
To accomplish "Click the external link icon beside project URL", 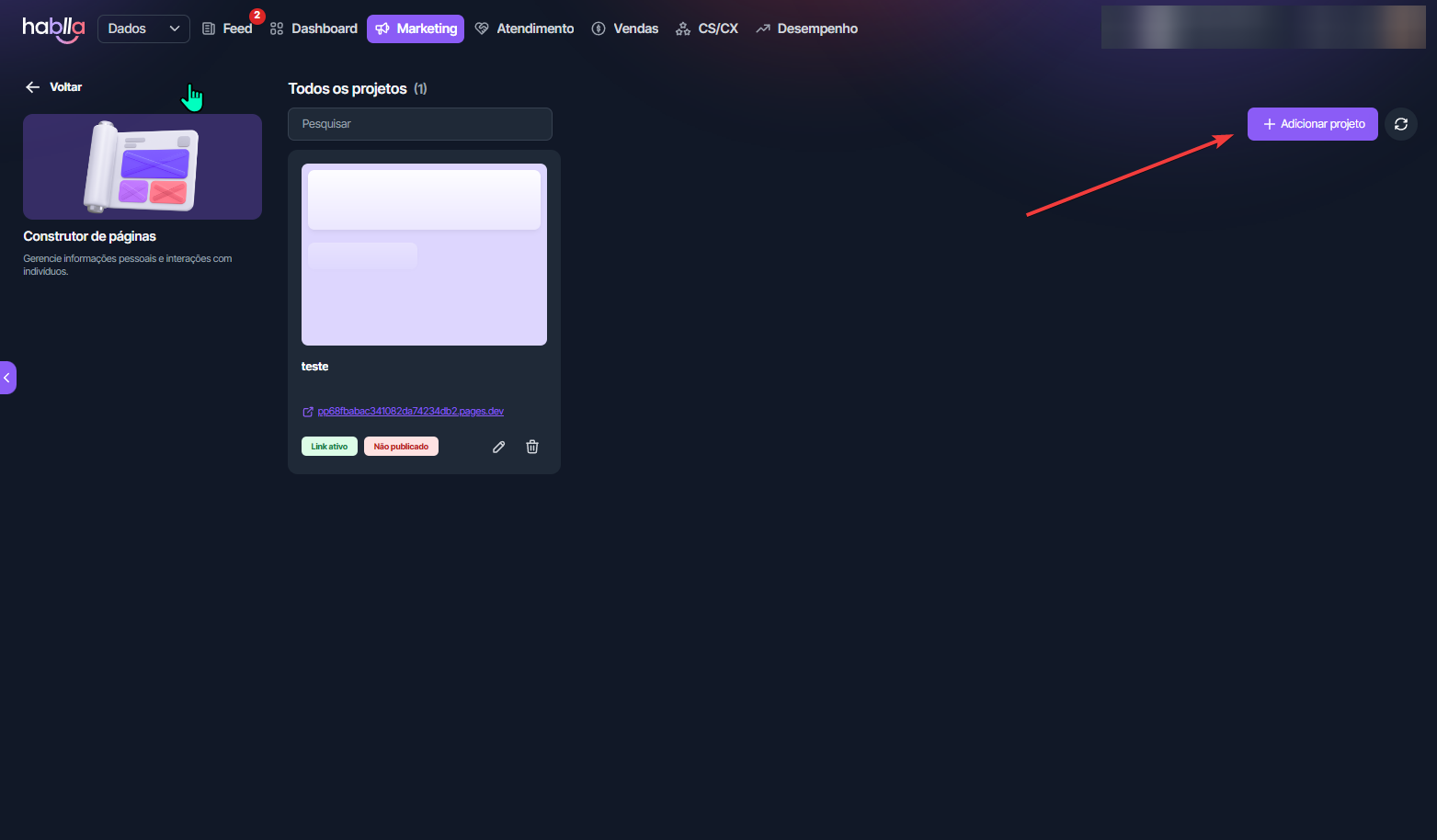I will pyautogui.click(x=308, y=412).
